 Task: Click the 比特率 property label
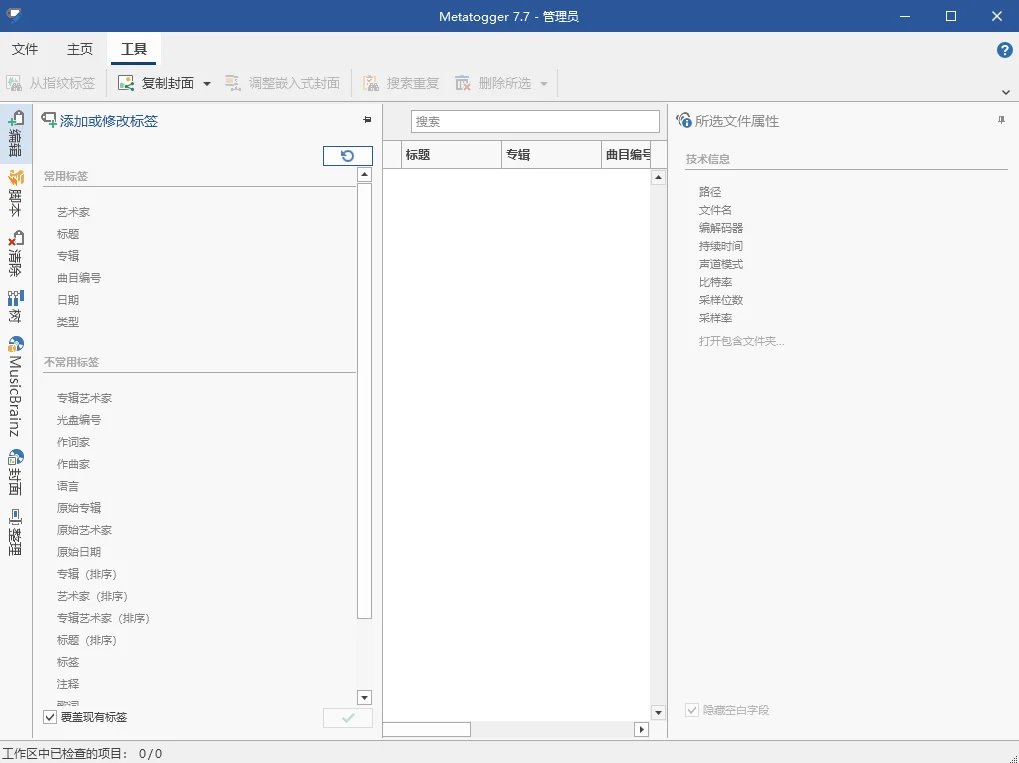coord(715,282)
